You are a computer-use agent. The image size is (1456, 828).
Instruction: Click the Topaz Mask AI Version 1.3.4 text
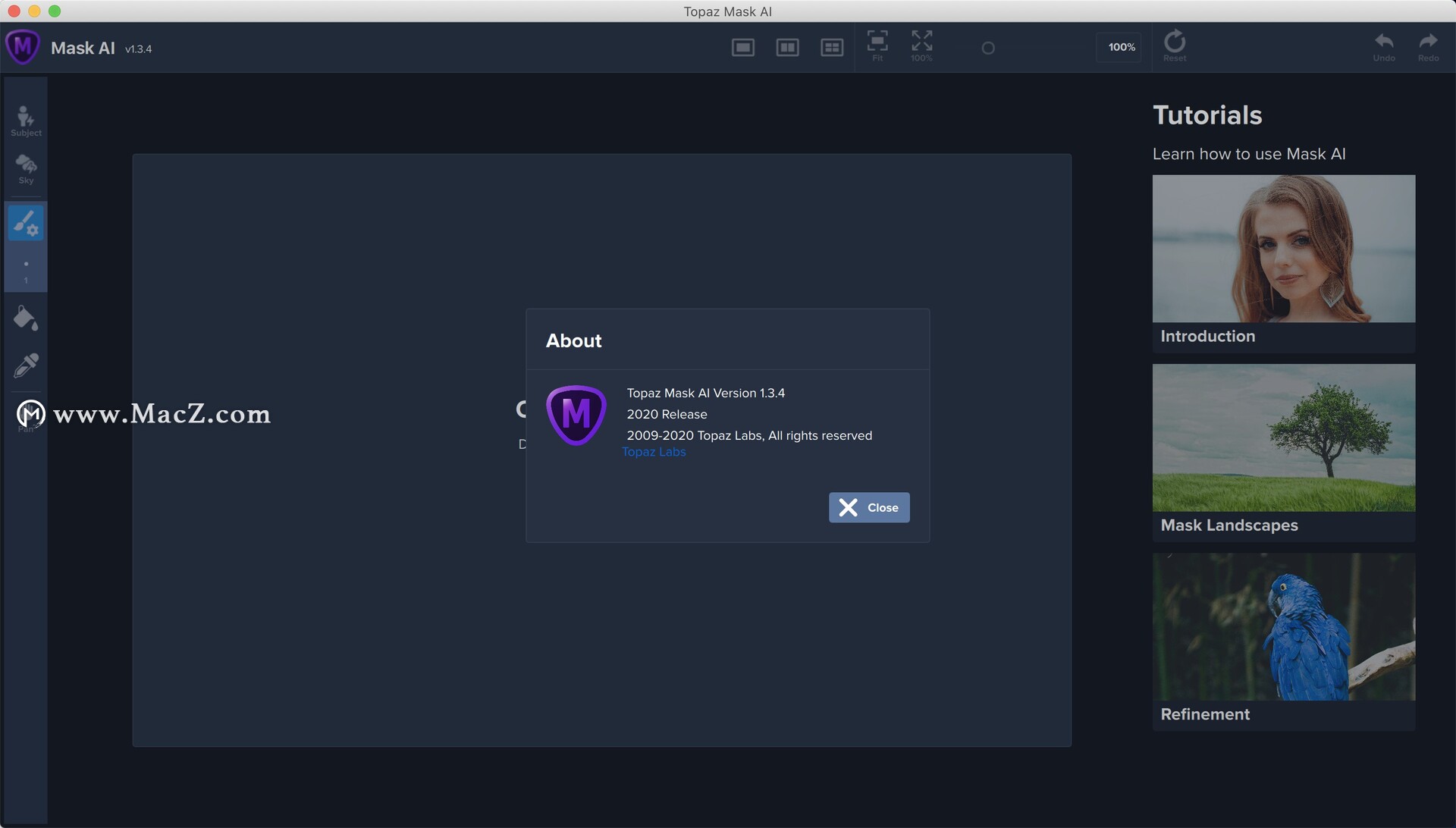pos(705,393)
